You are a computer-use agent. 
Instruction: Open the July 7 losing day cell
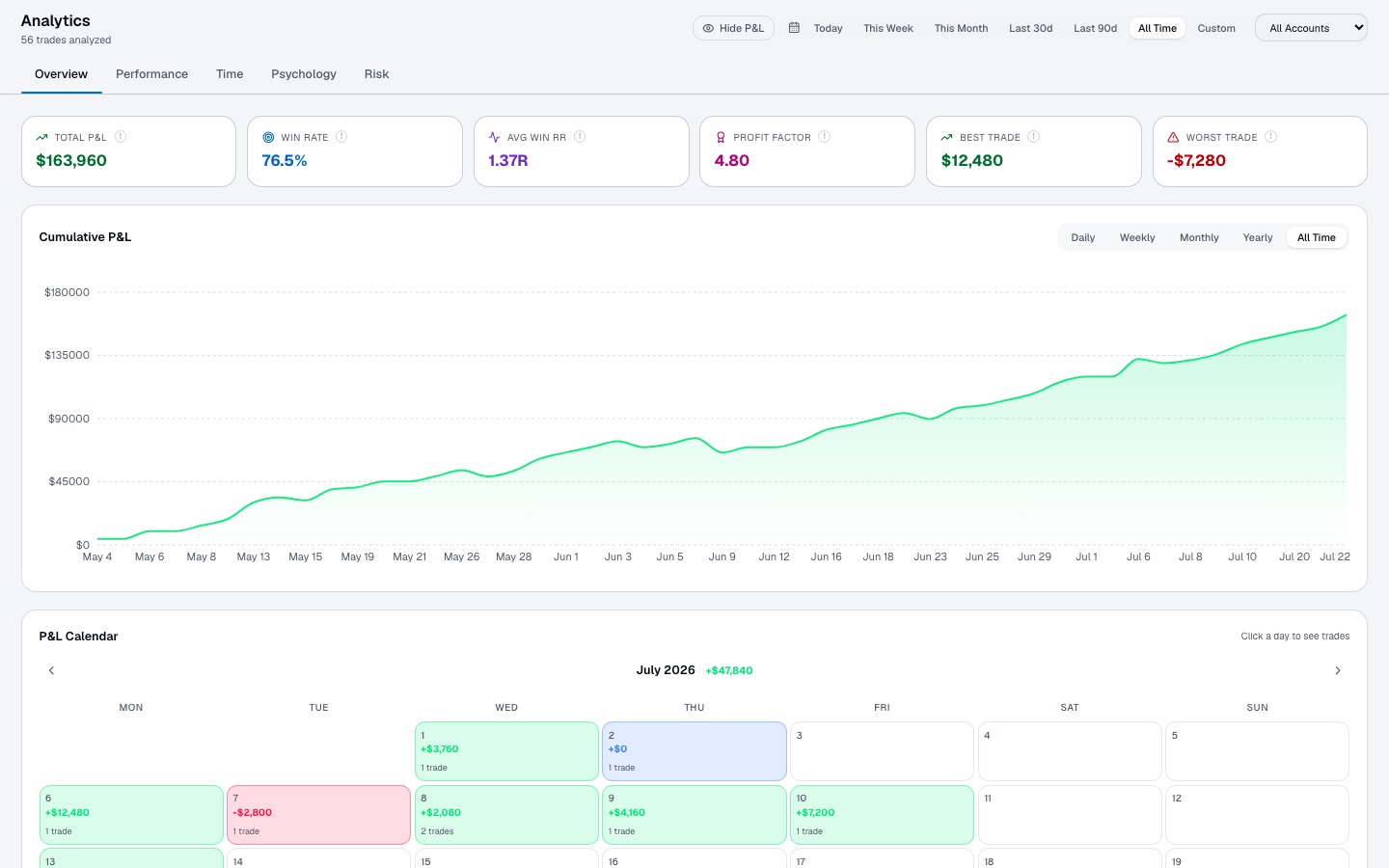[x=318, y=815]
